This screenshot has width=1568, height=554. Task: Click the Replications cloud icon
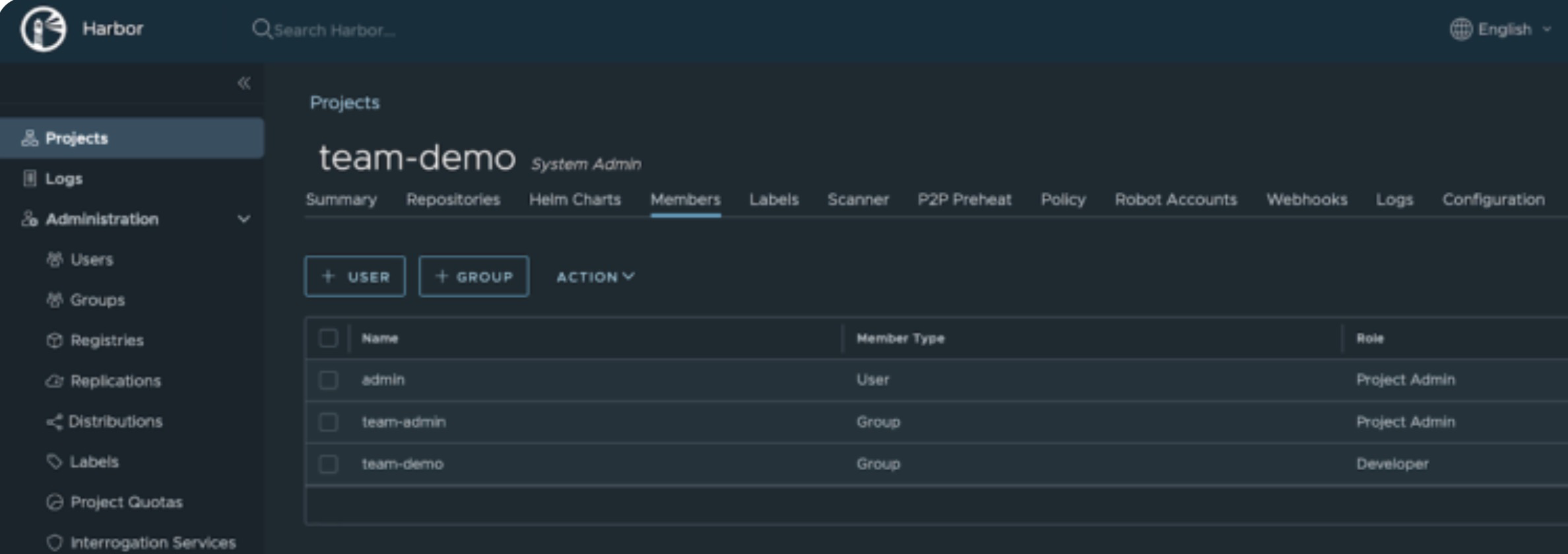coord(55,381)
